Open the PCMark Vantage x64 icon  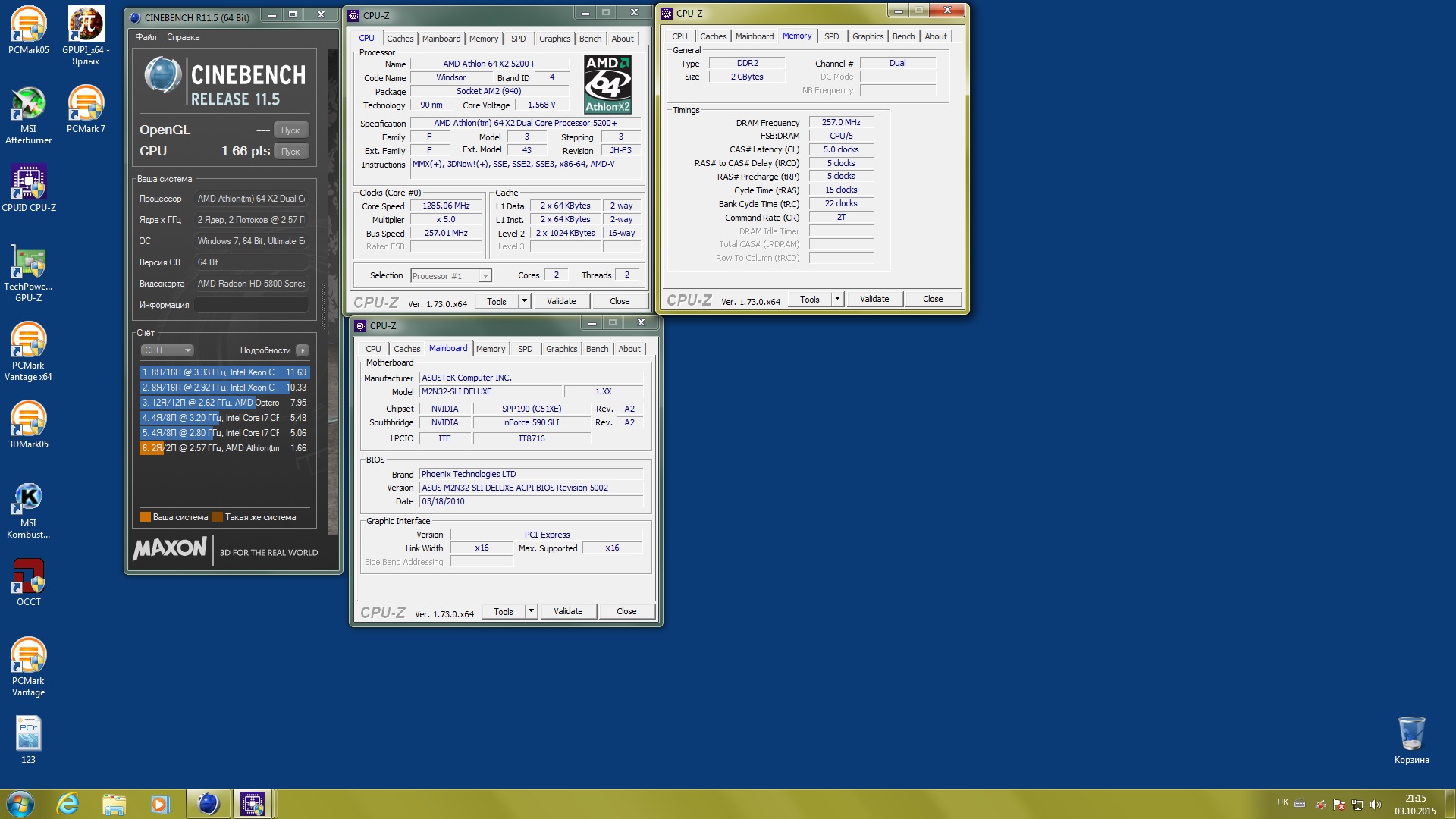(x=28, y=352)
